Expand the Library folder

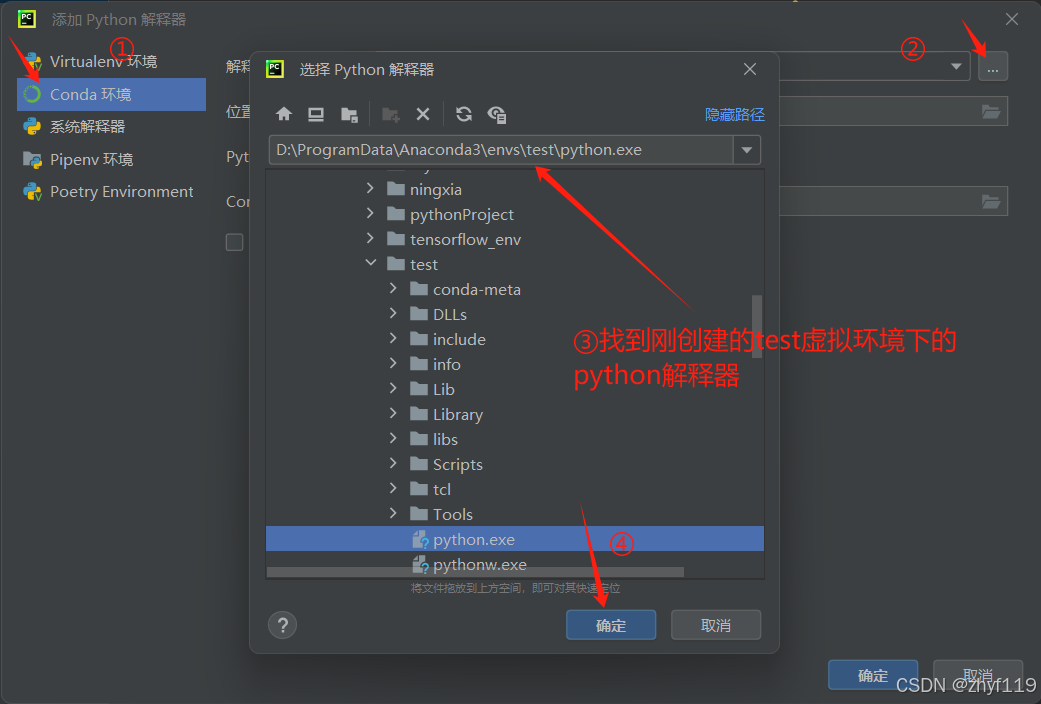[x=393, y=413]
